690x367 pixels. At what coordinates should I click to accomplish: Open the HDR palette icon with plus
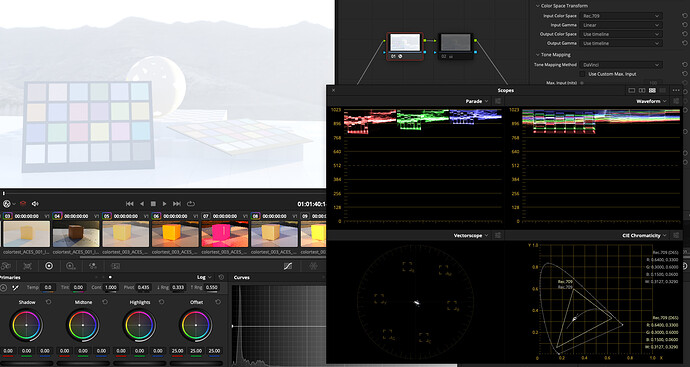[71, 266]
